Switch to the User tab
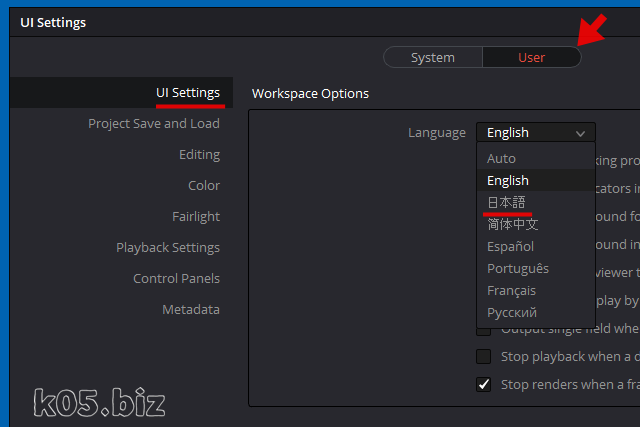Screen dimensions: 640x427 coord(531,58)
